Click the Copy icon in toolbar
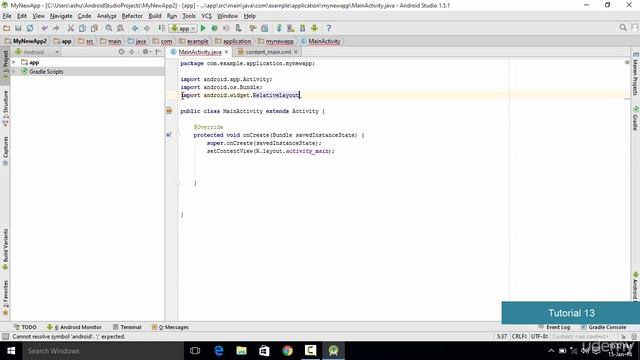 pyautogui.click(x=82, y=28)
